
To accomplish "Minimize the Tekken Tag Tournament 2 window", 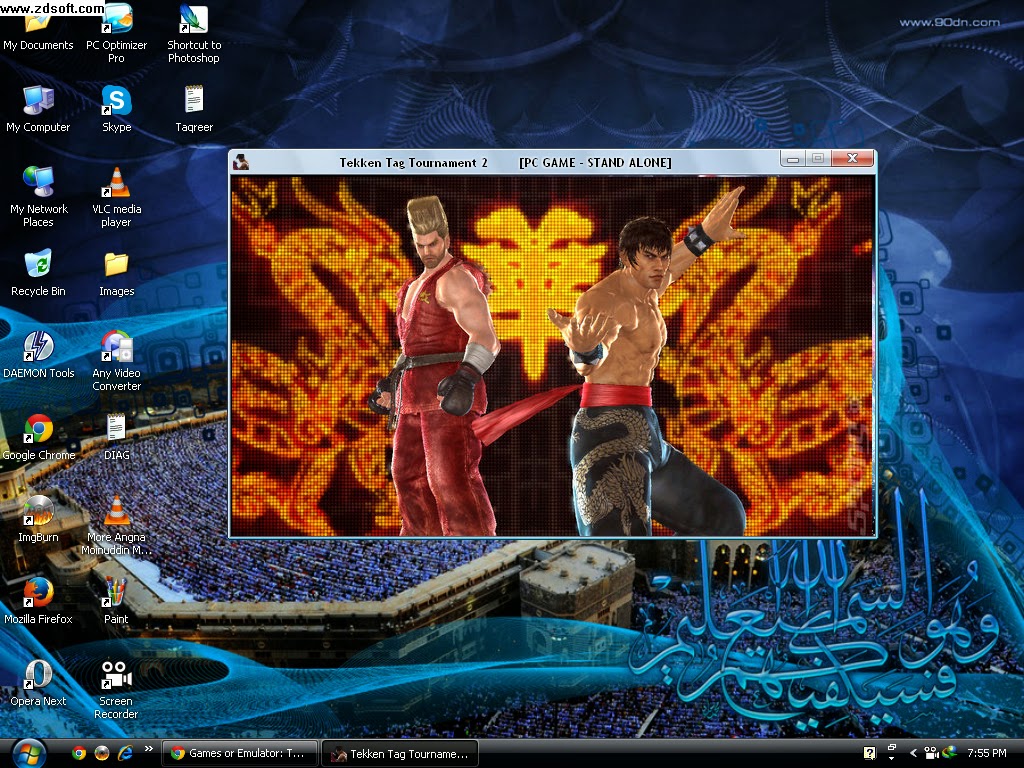I will (793, 159).
